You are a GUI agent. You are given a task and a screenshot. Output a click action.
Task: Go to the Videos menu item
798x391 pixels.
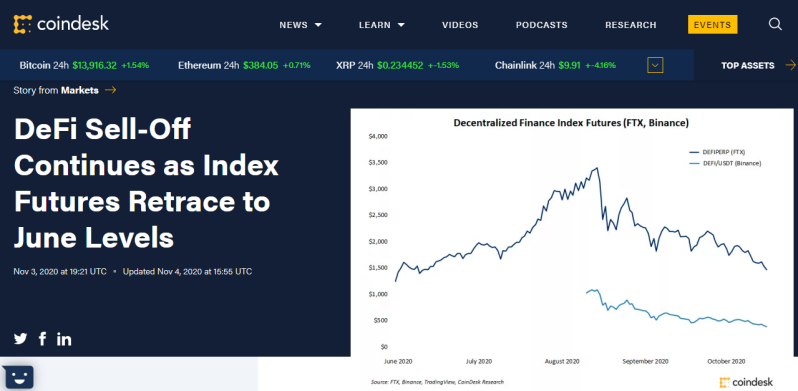[460, 25]
